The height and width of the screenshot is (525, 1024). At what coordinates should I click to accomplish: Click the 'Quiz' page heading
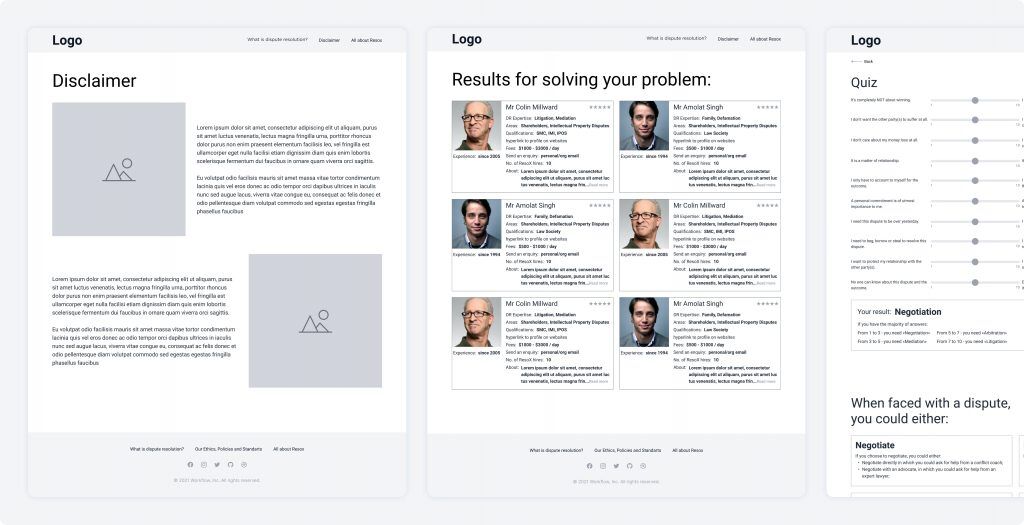click(x=864, y=83)
